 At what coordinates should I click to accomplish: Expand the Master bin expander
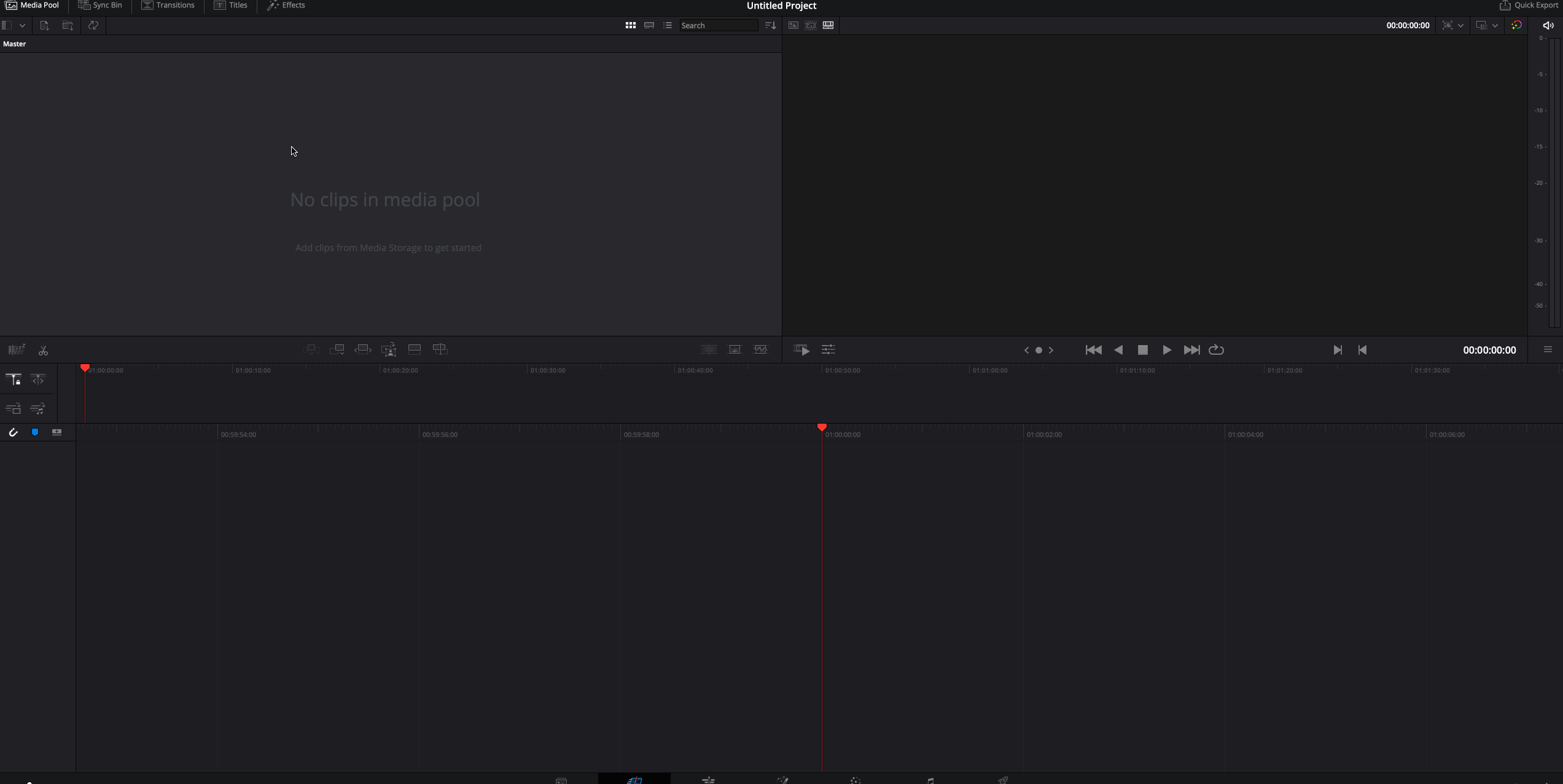point(14,43)
